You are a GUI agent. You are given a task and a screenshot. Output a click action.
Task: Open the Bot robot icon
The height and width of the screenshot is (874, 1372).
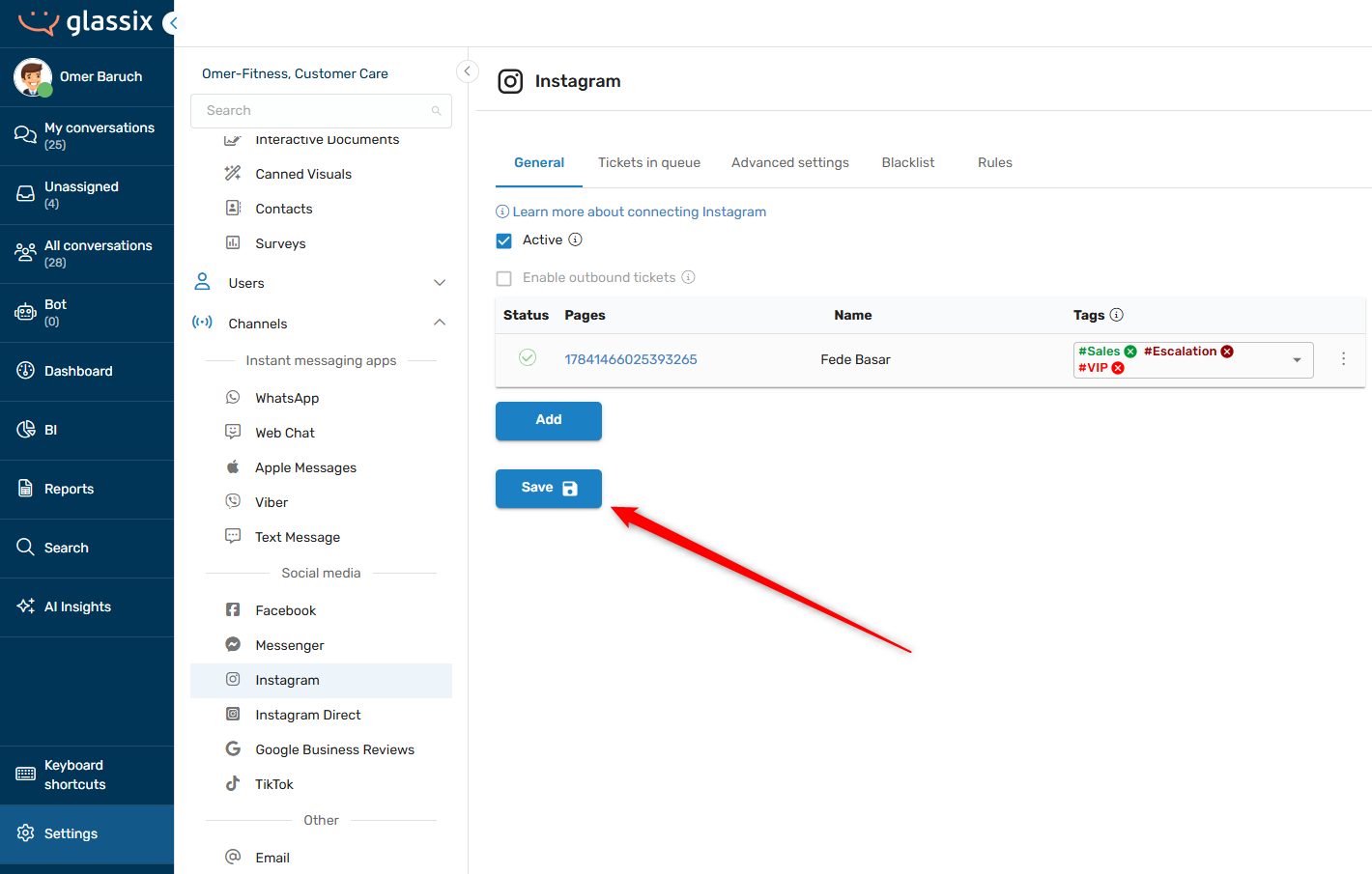(x=25, y=312)
